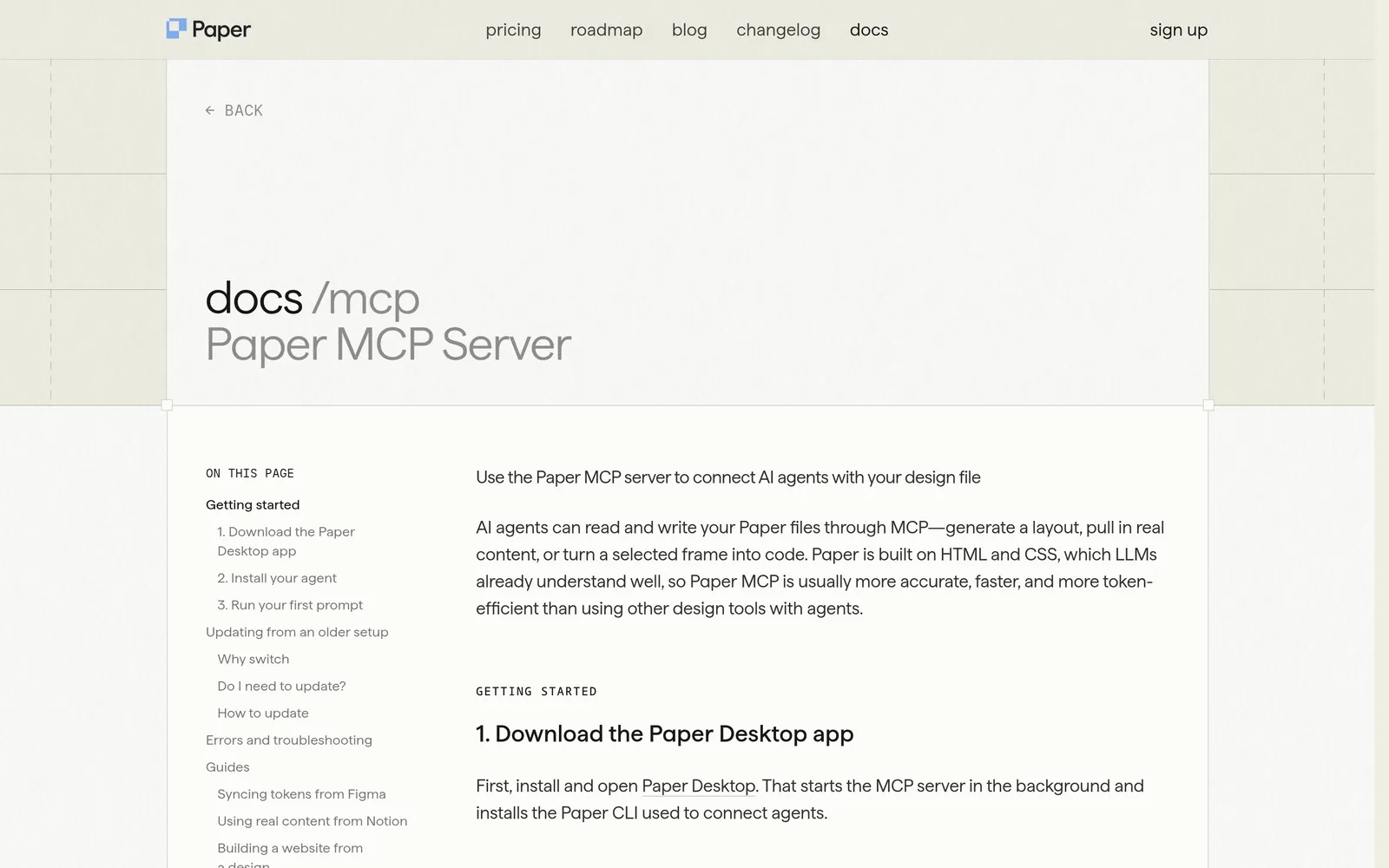Go to Updating from an older setup
This screenshot has width=1389, height=868.
click(x=297, y=632)
